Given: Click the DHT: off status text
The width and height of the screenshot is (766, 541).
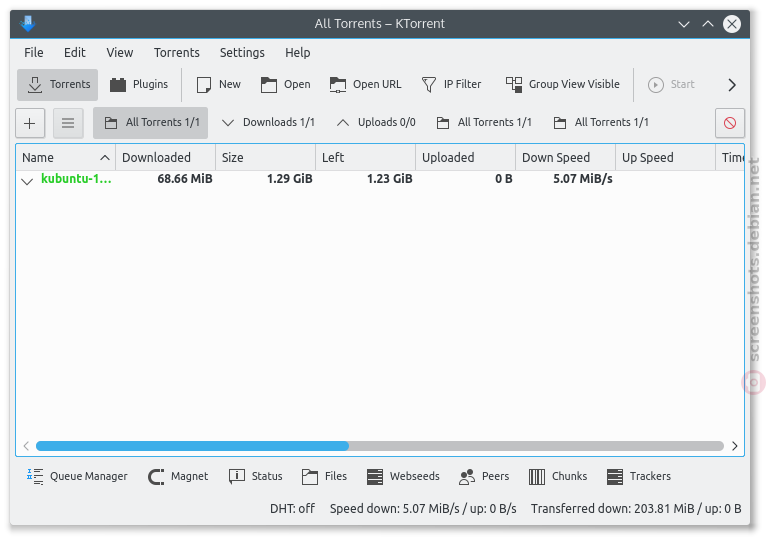Looking at the screenshot, I should pos(292,509).
